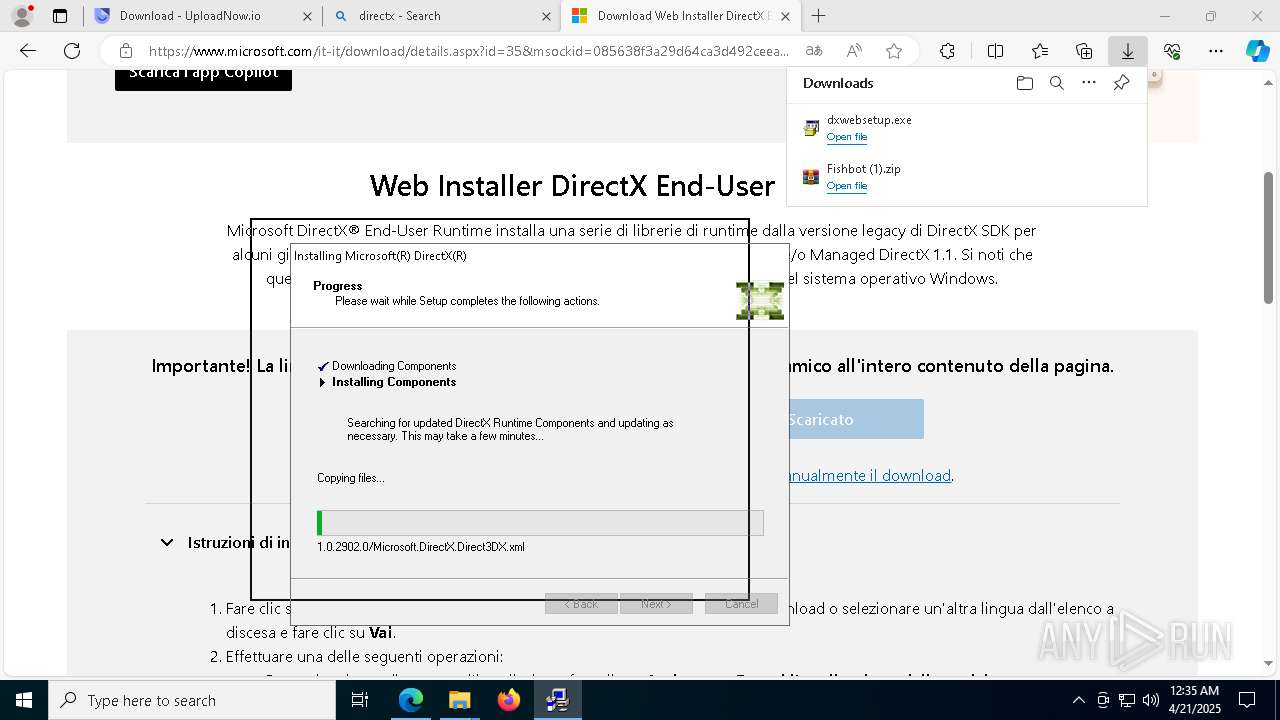This screenshot has height=720, width=1280.
Task: Click the Fishbot (1).zip archive icon
Action: coord(811,177)
